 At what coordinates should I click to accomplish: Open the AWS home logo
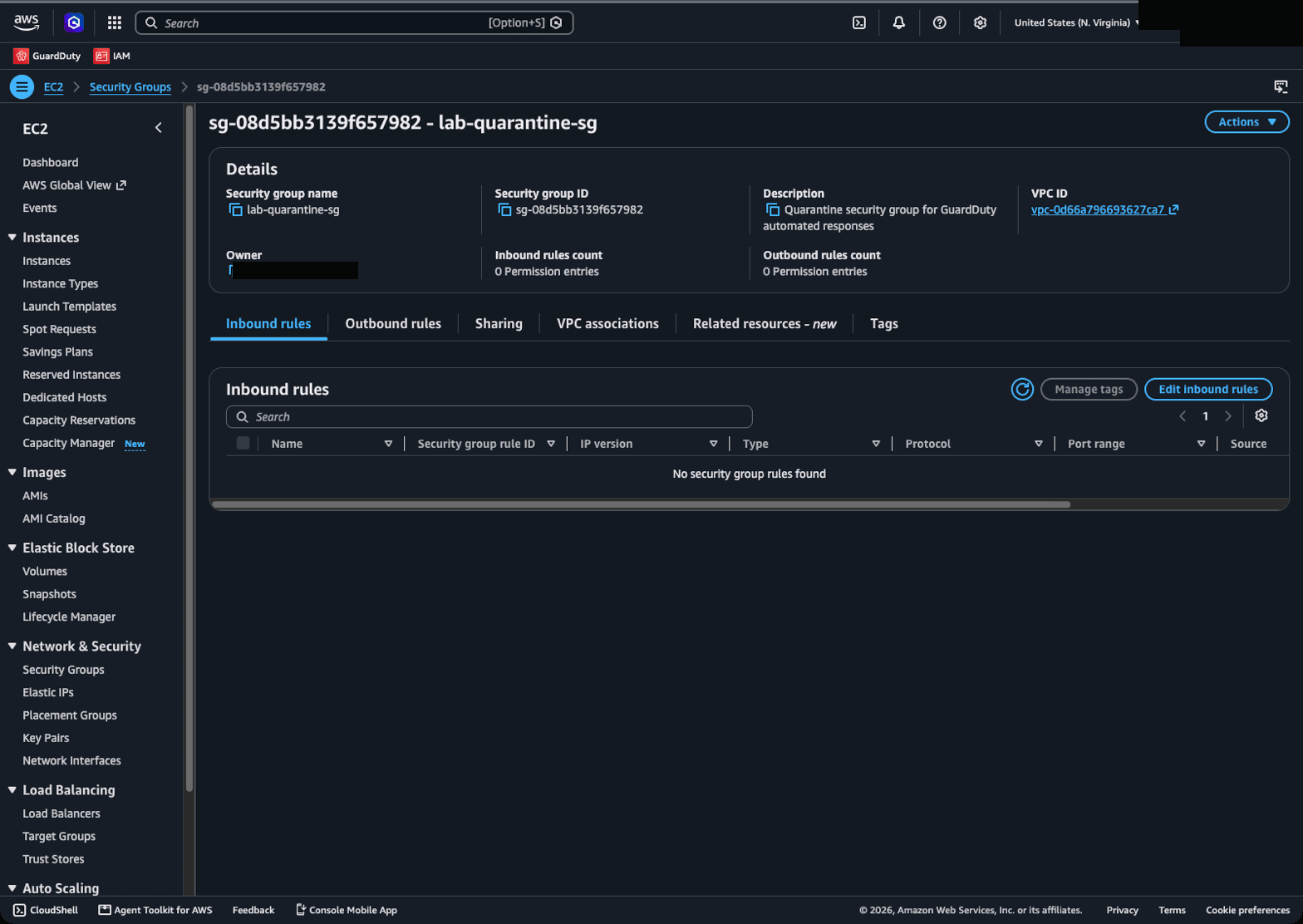coord(27,22)
